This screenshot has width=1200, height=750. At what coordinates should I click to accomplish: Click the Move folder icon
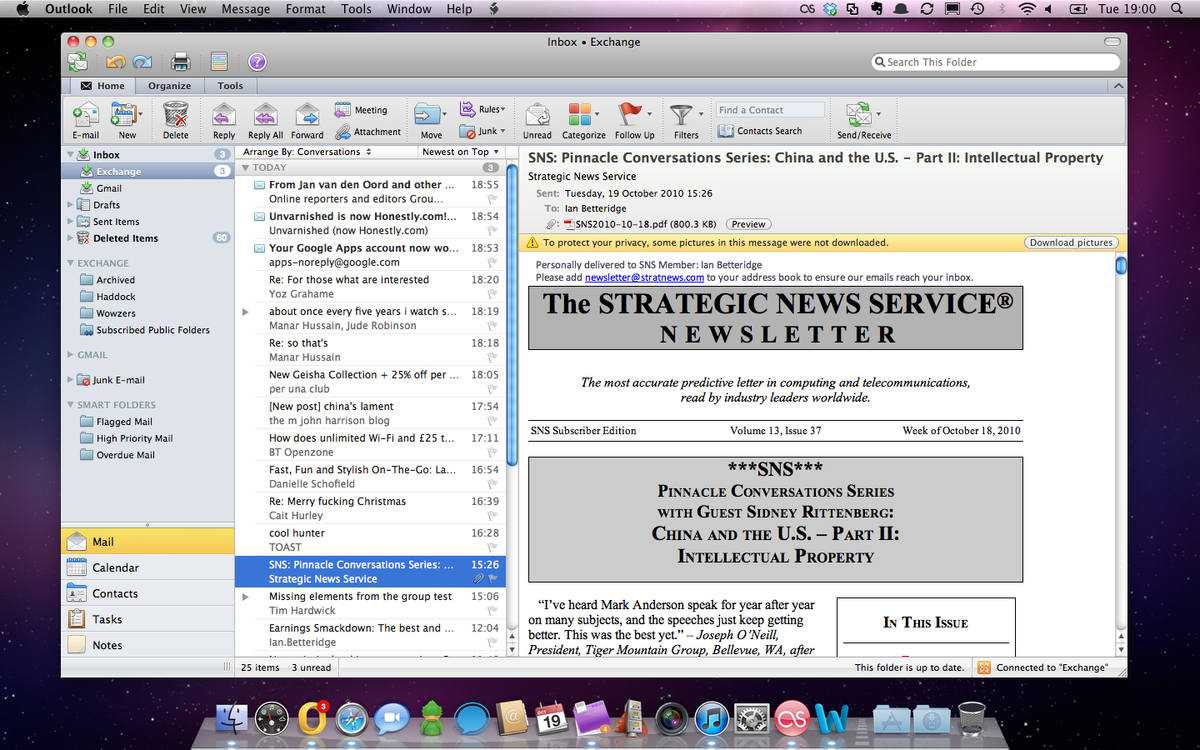(427, 114)
